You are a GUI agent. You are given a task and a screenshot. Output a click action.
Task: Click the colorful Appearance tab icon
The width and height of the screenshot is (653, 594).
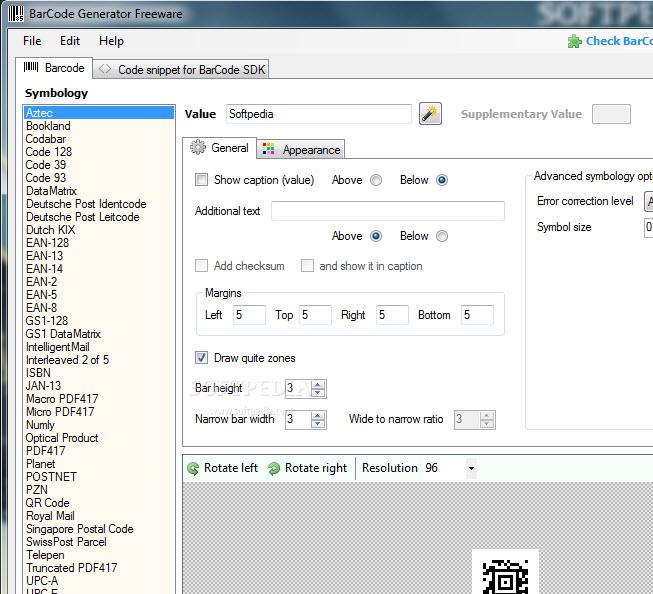268,150
